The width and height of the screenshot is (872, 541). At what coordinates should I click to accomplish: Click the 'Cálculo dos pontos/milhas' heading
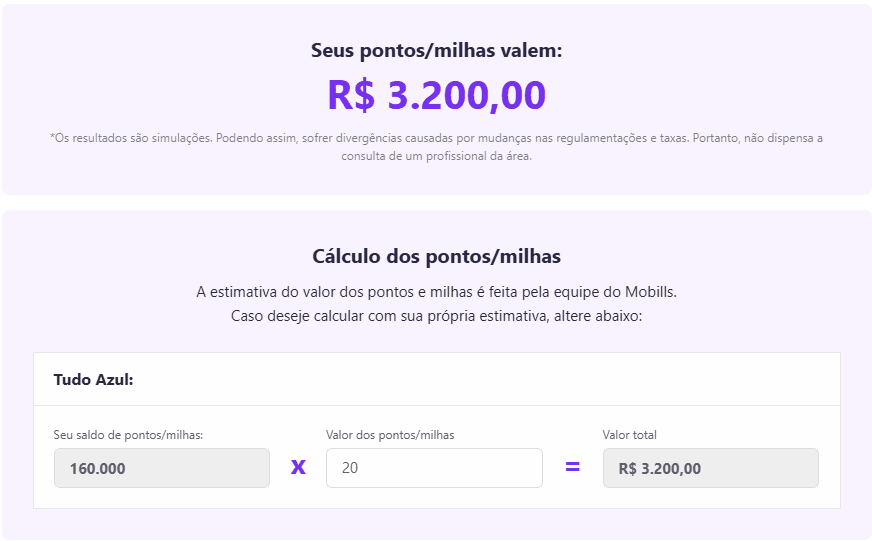(436, 257)
